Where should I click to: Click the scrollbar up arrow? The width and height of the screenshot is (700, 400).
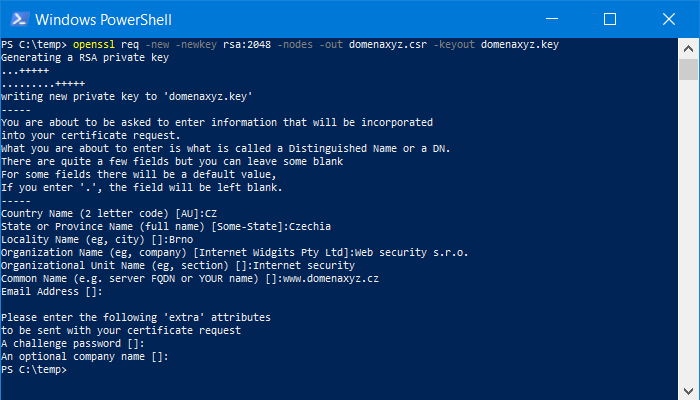point(688,47)
